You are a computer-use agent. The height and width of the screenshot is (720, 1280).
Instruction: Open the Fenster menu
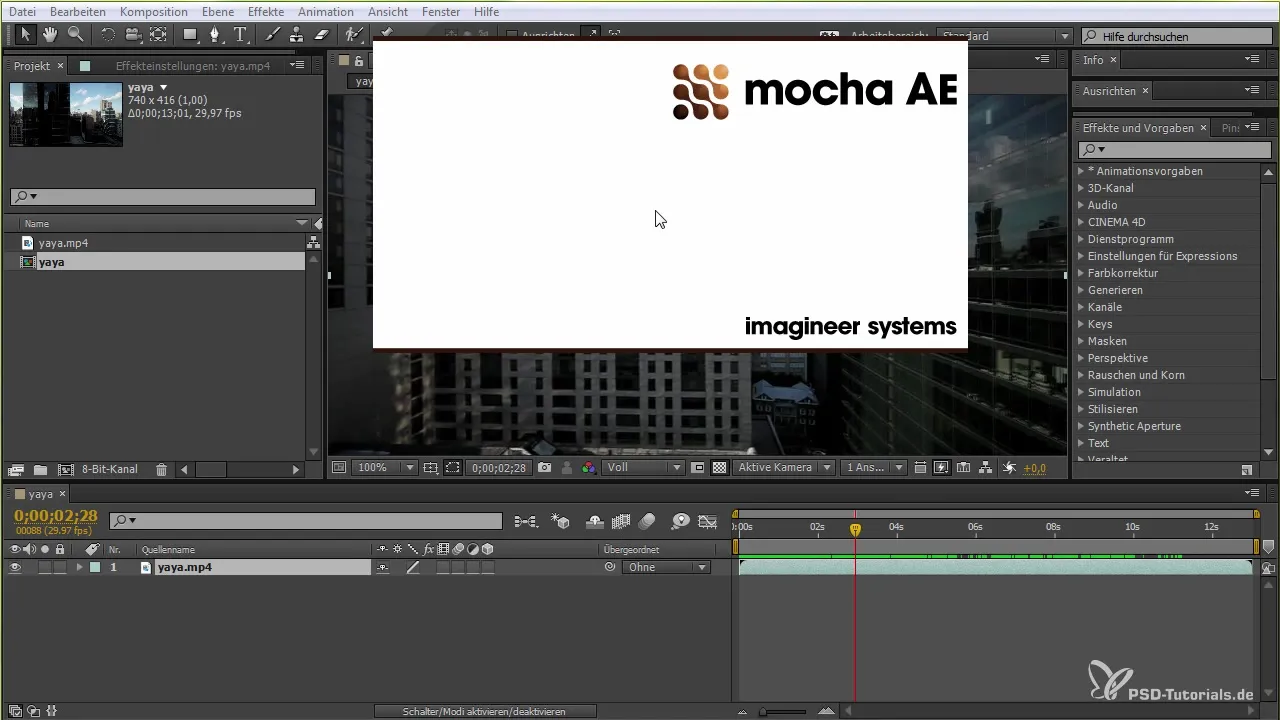point(440,11)
